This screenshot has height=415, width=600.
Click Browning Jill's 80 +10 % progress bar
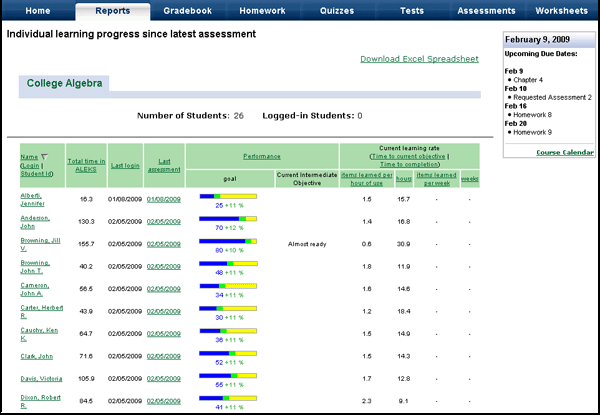pos(228,241)
